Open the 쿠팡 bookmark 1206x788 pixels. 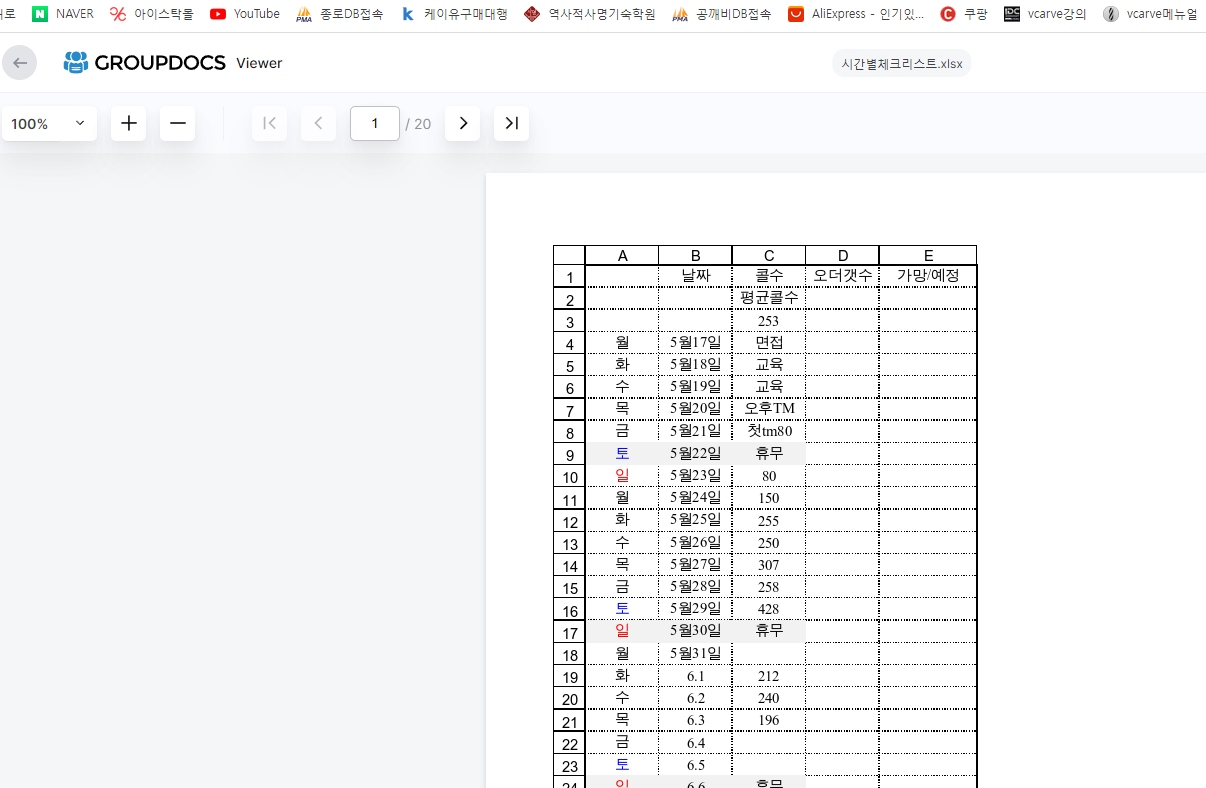pyautogui.click(x=964, y=14)
